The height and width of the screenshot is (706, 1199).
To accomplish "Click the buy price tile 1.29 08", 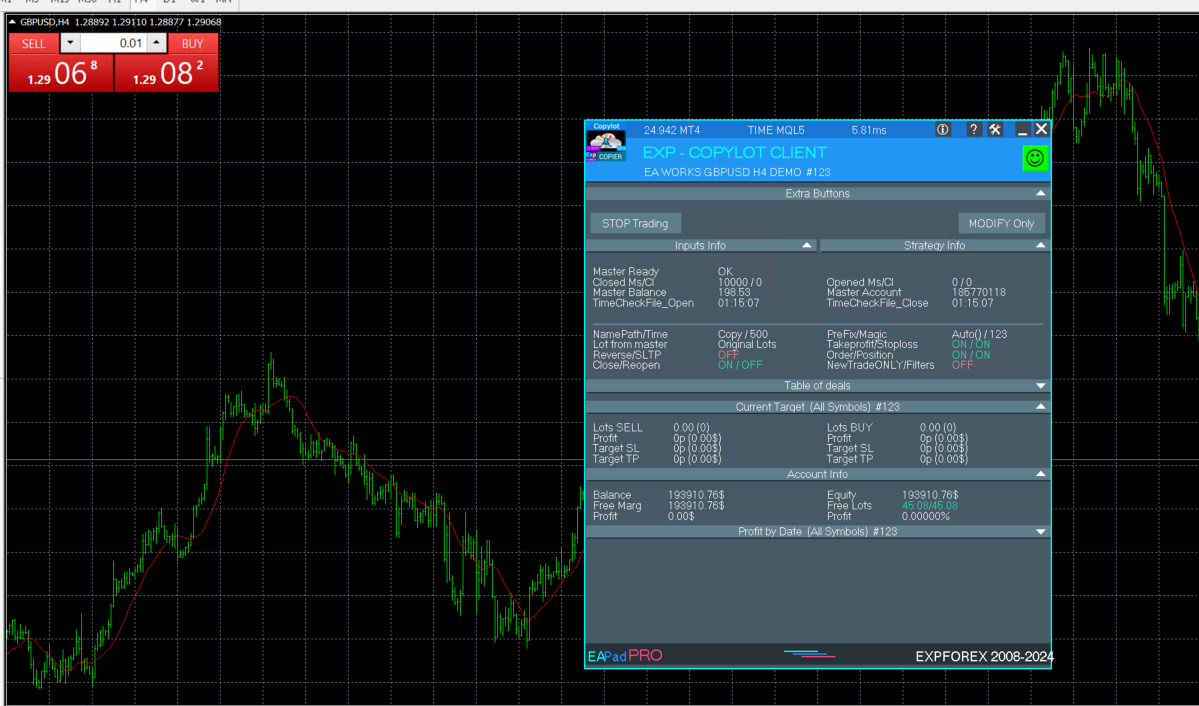I will coord(167,73).
